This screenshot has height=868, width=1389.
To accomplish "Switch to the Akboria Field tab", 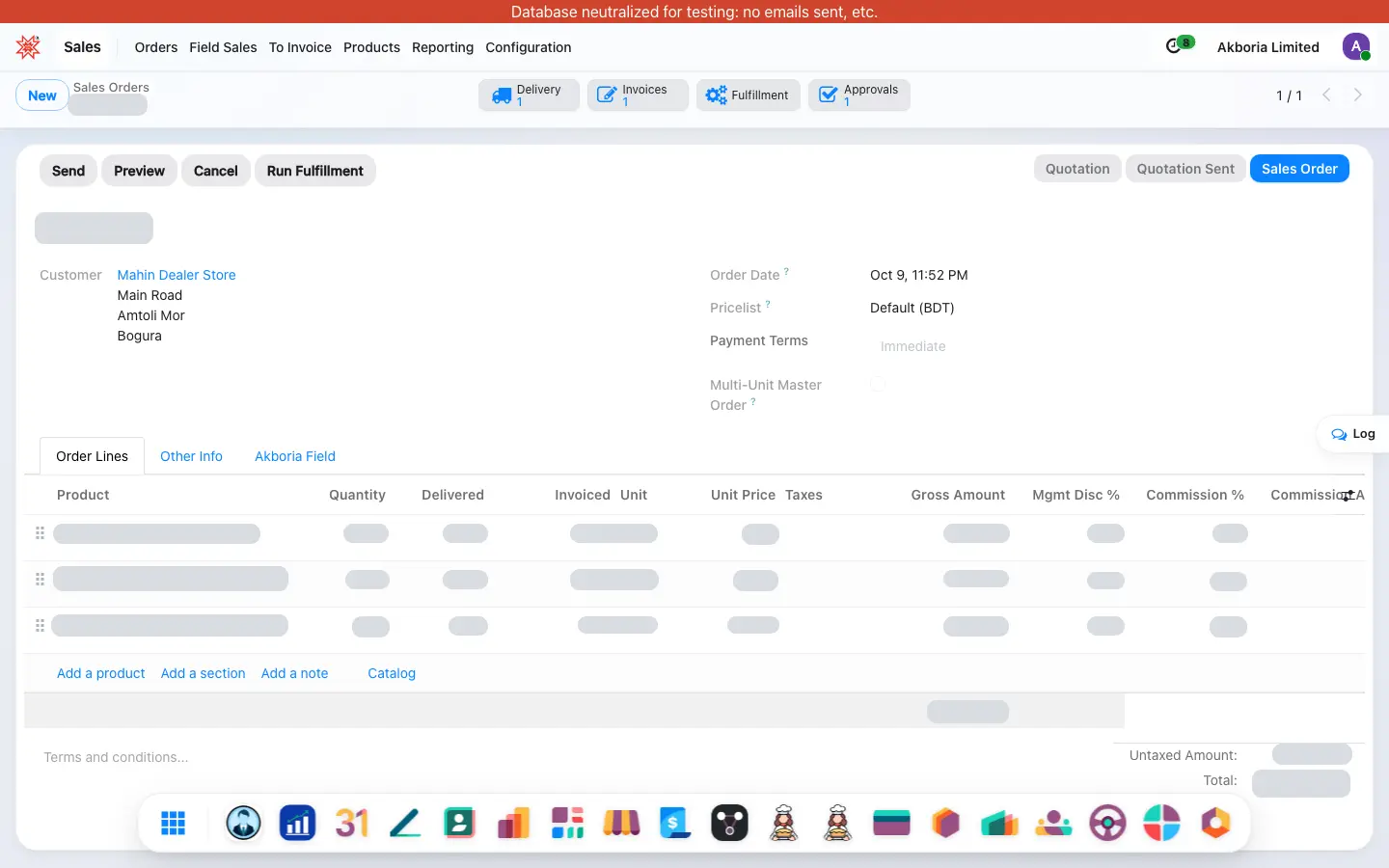I will coord(295,456).
